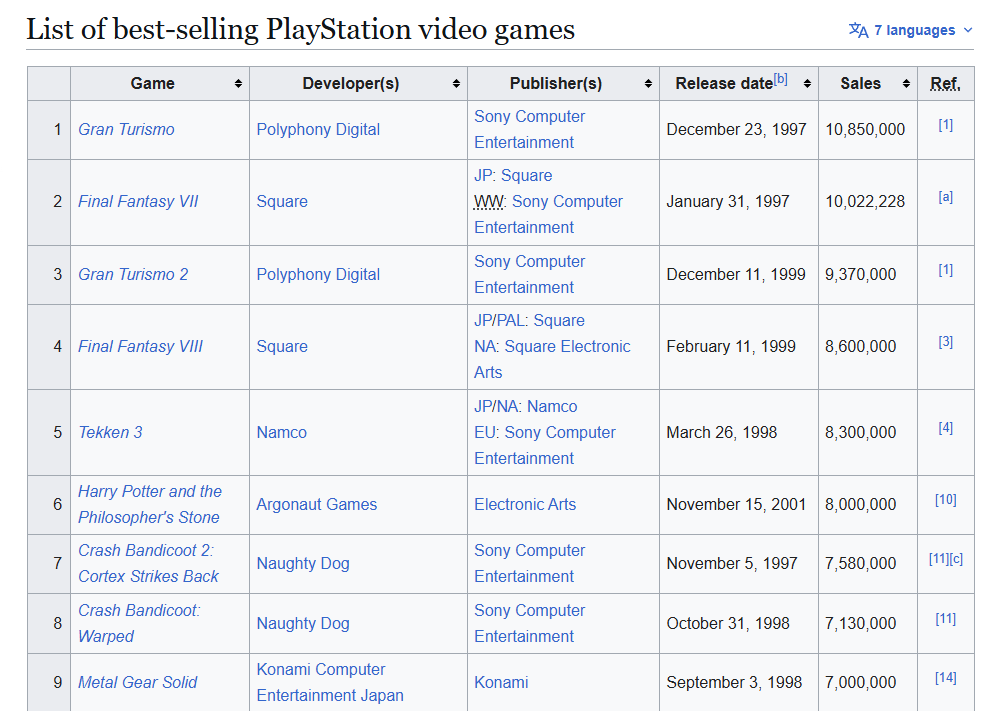Open the Electronic Arts publisher link
Image resolution: width=993 pixels, height=711 pixels.
coord(525,505)
